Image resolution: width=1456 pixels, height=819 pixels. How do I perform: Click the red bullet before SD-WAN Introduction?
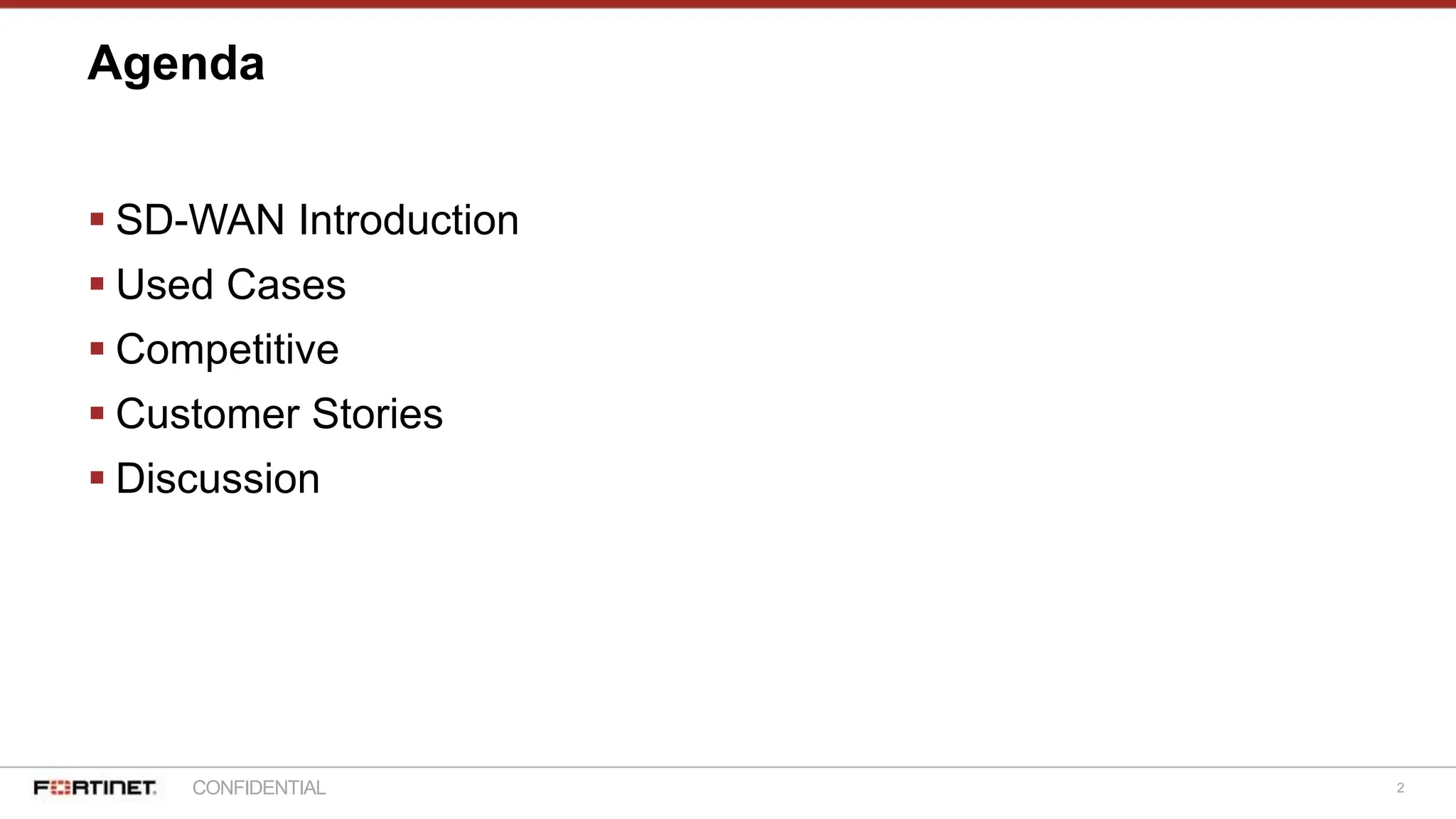click(97, 219)
